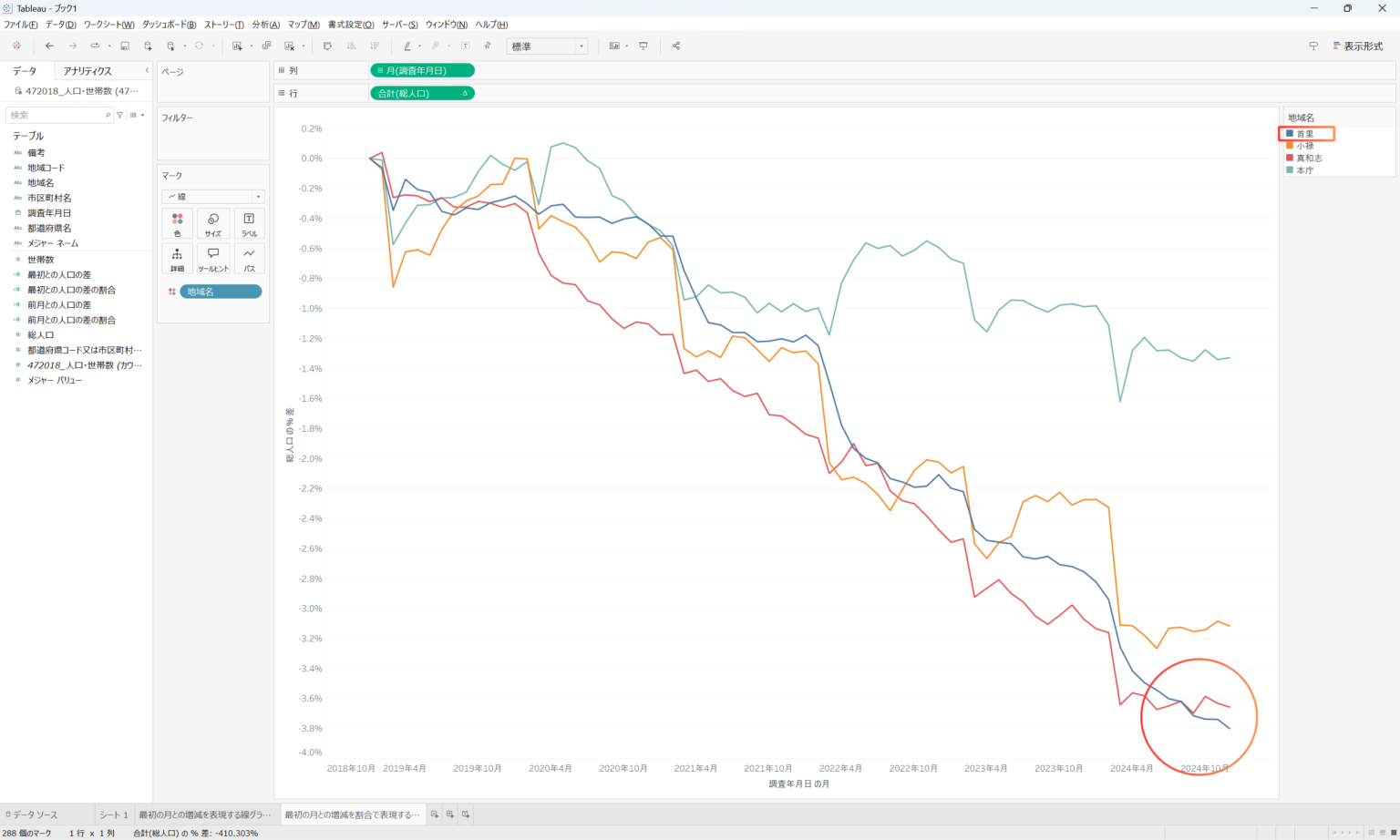Toggle the Show Me (表示形式) panel
The image size is (1400, 840).
(x=1357, y=46)
